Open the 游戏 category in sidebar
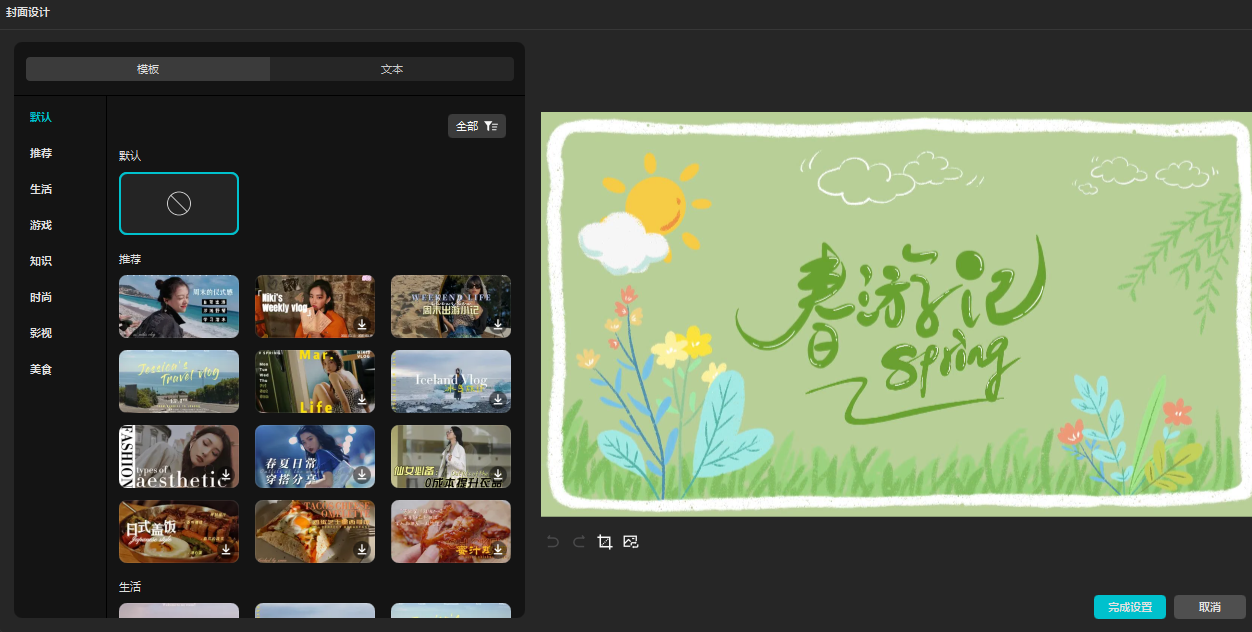The image size is (1252, 632). (41, 225)
